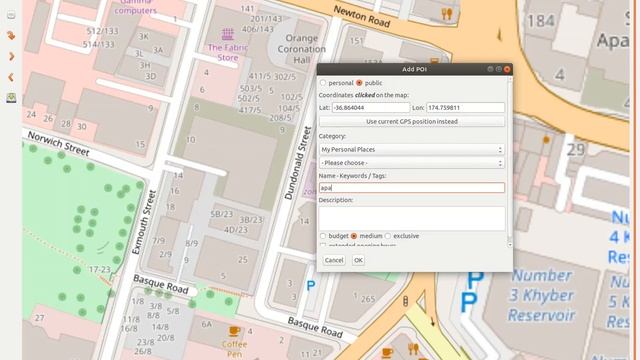The image size is (640, 360).
Task: Click the restaurant icon near Newton Road
Action: [447, 15]
